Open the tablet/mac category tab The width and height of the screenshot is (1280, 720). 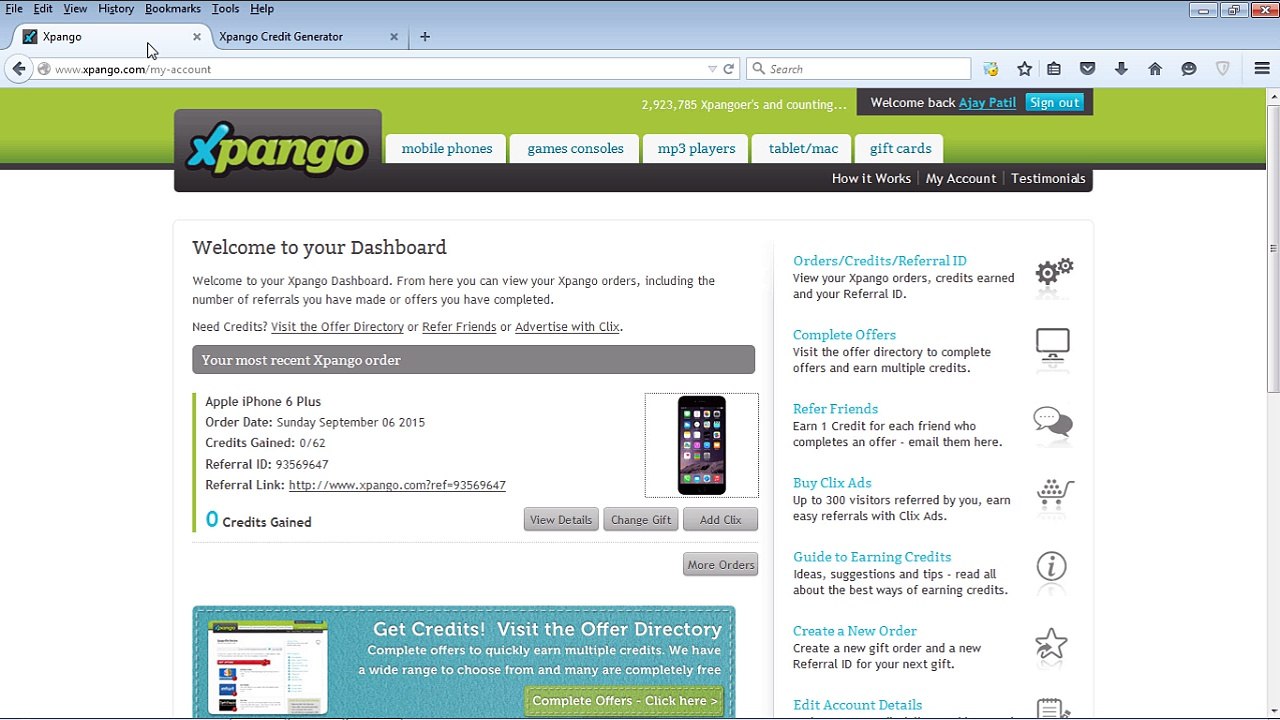click(x=803, y=148)
